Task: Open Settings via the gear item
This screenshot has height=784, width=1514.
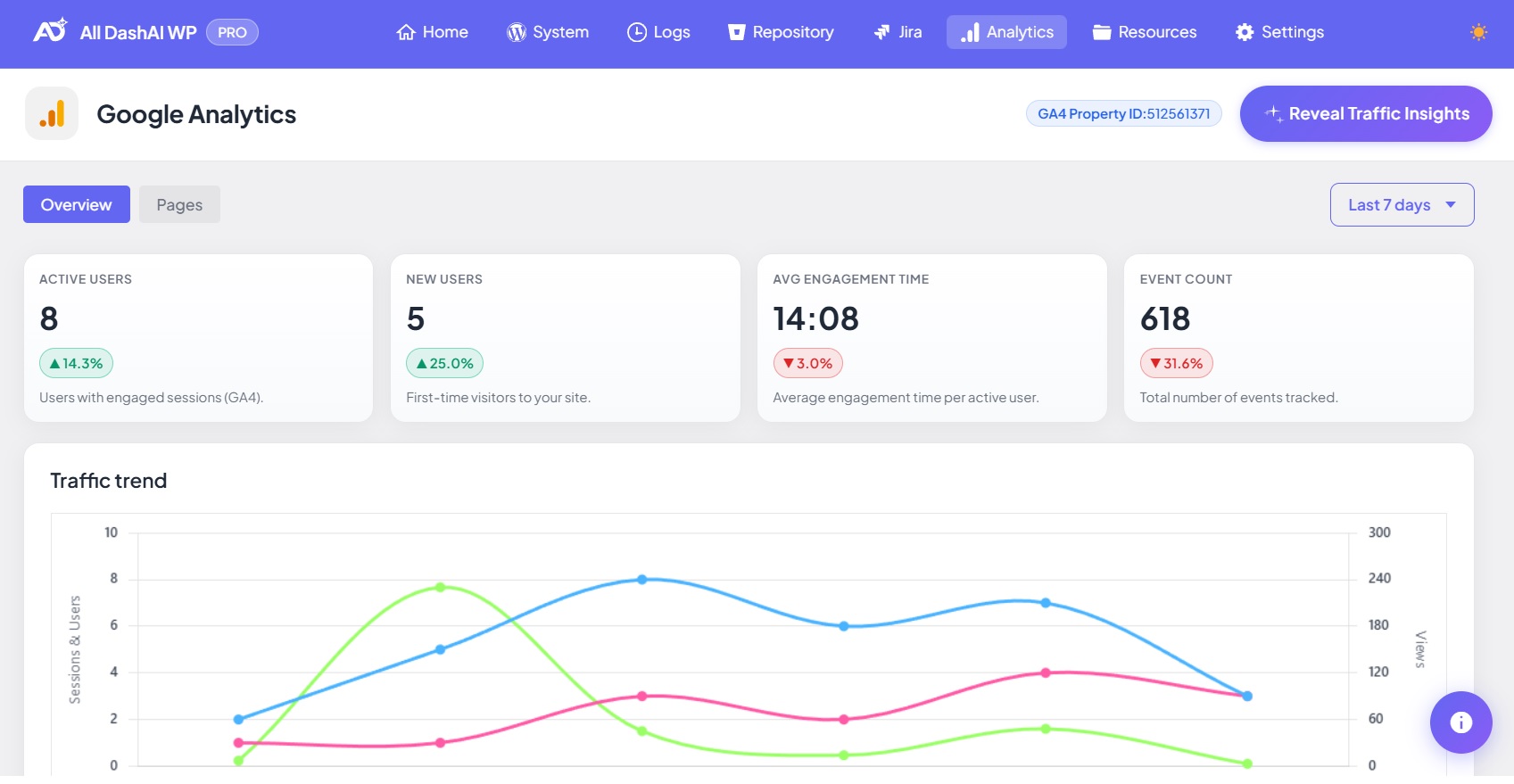Action: 1279,32
